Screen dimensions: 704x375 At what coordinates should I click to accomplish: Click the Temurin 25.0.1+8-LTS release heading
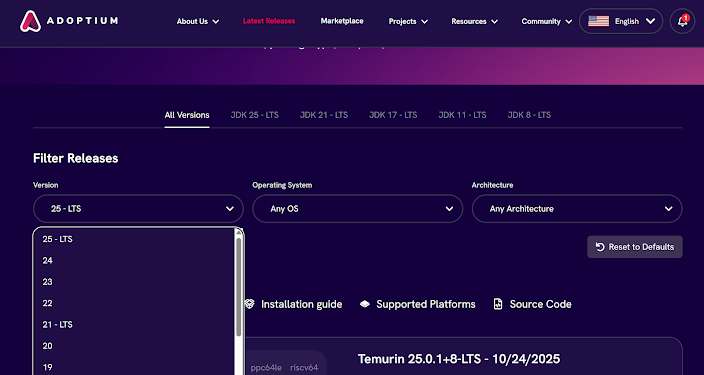coord(459,359)
